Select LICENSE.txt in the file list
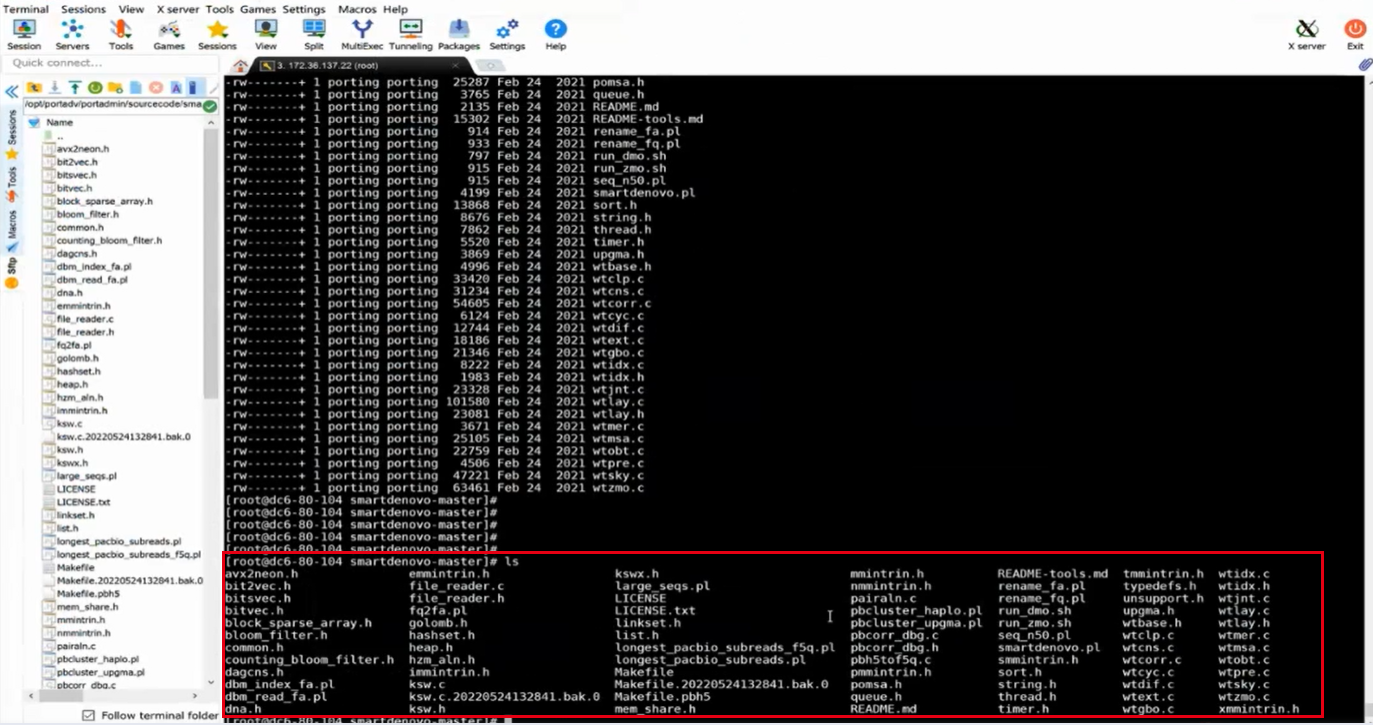 pyautogui.click(x=83, y=502)
